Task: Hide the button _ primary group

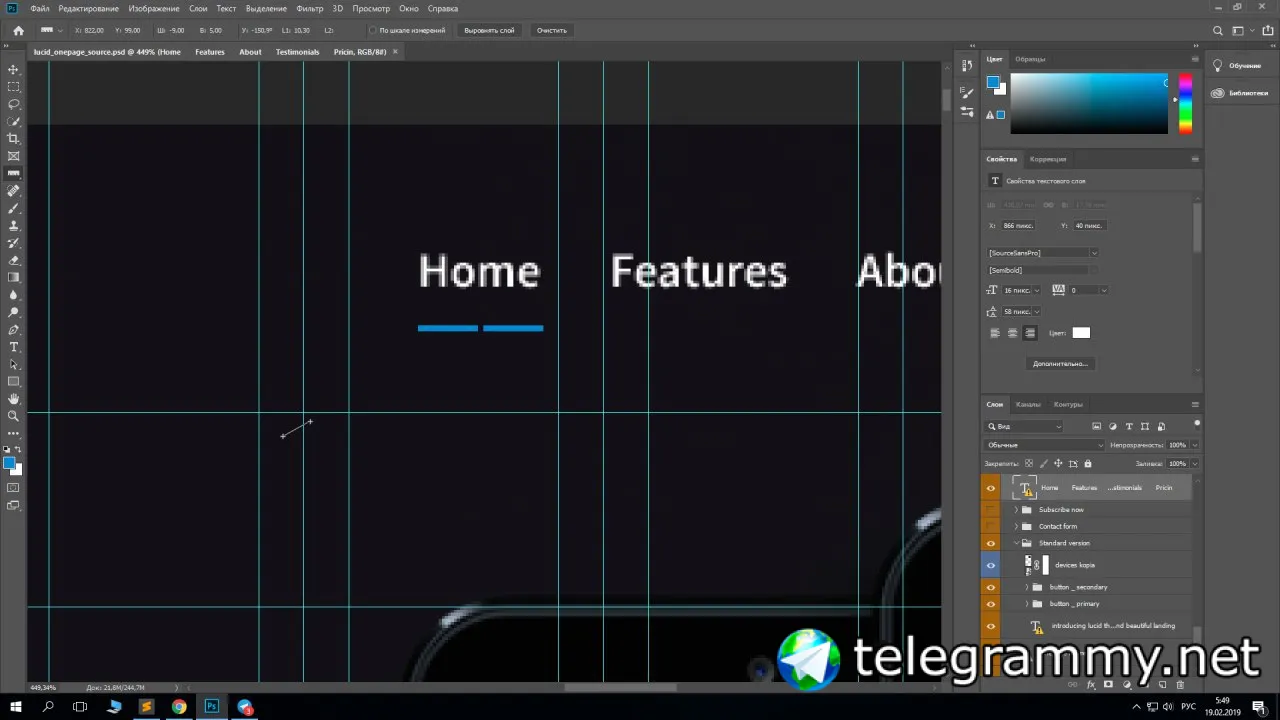Action: click(x=991, y=604)
